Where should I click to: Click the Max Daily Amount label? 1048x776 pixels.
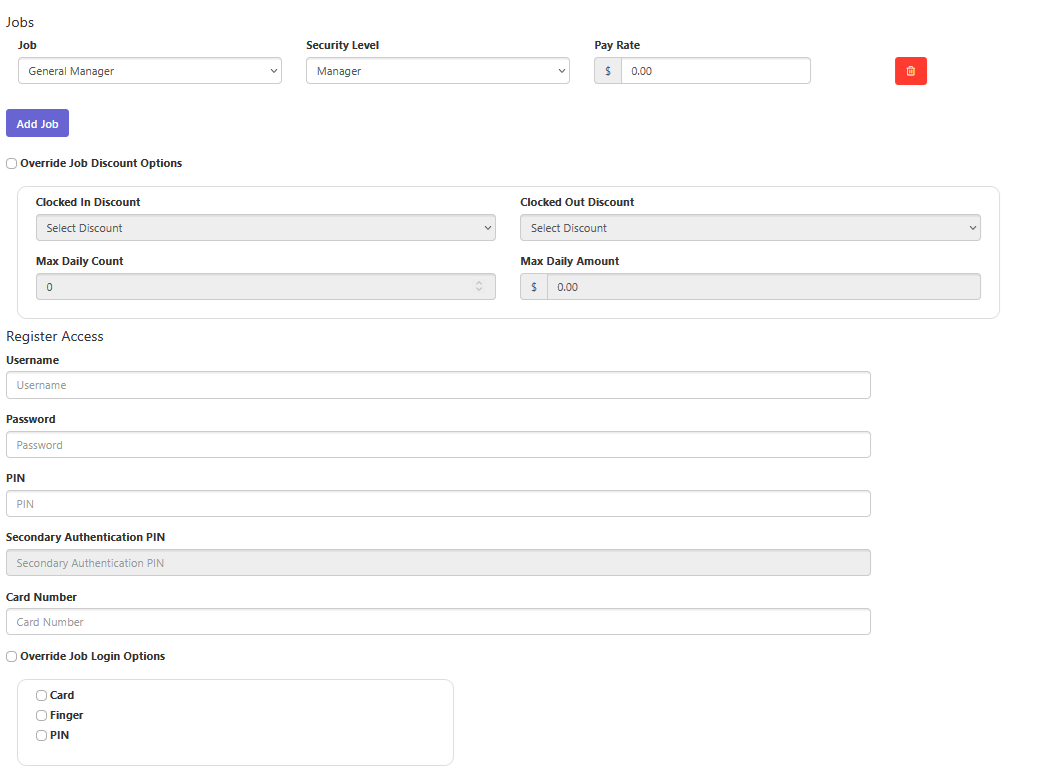(570, 261)
